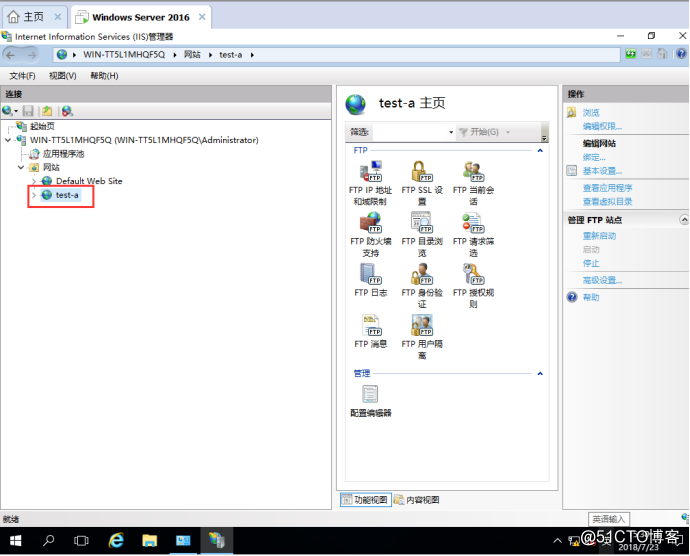Switch to 功能视图 features view tab
This screenshot has width=690, height=556.
pyautogui.click(x=366, y=500)
